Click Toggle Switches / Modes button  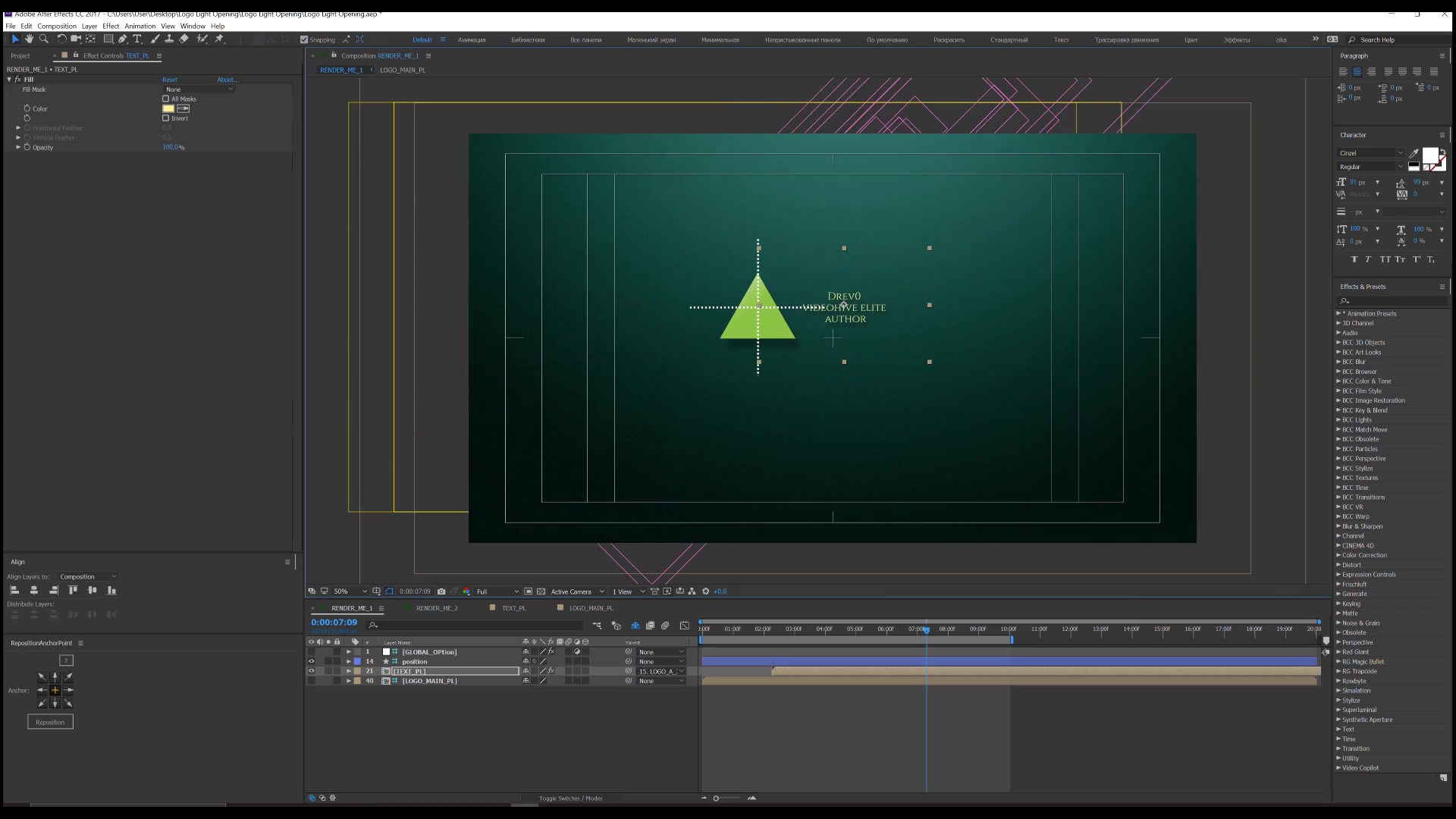[x=570, y=799]
